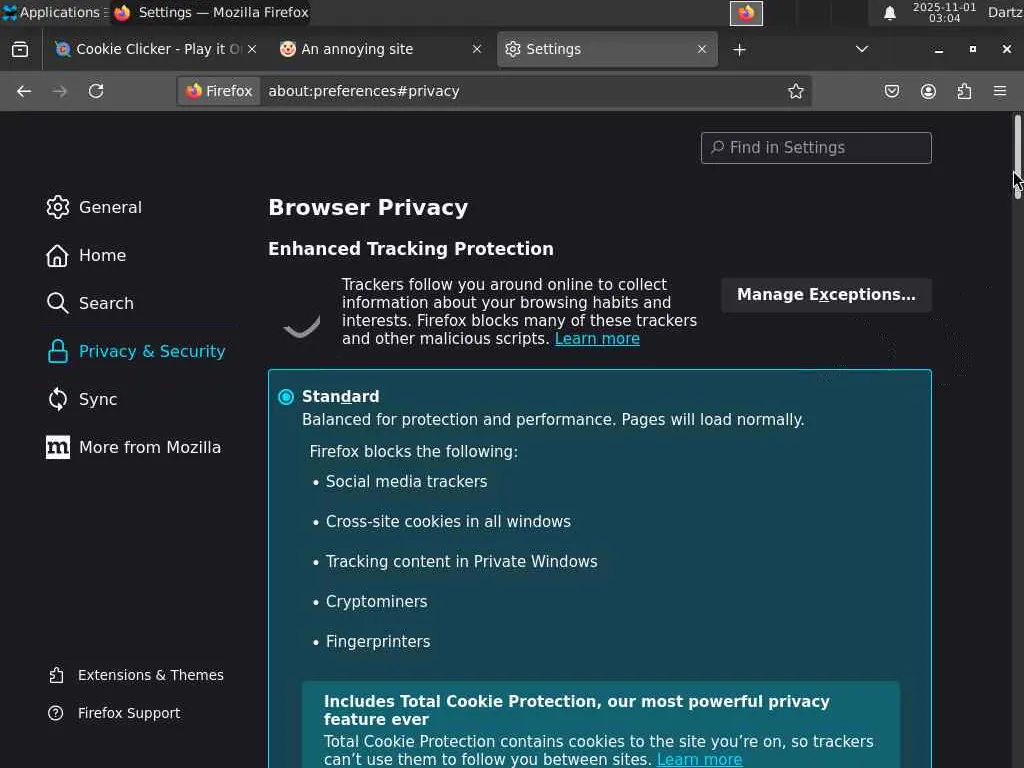Screen dimensions: 1024x768
Task: Open the Firefox application menu
Action: click(1000, 91)
